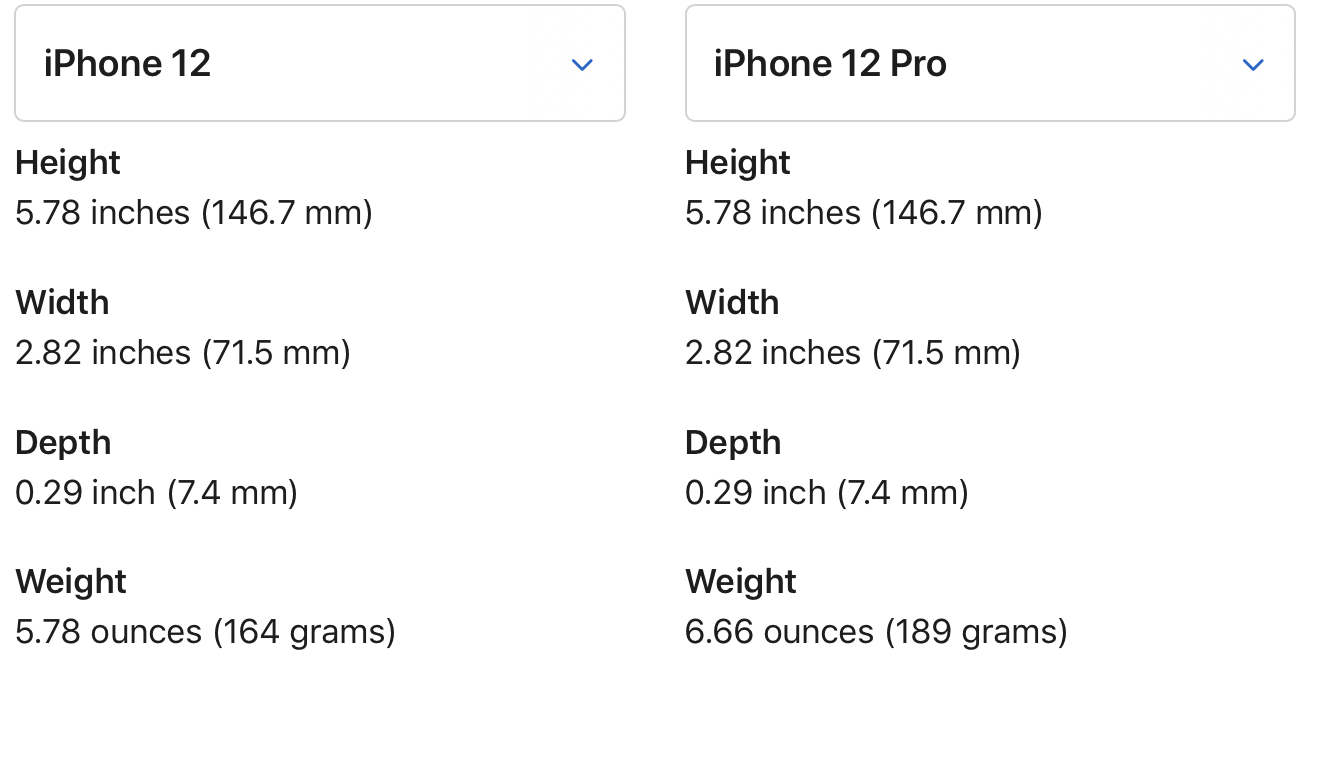Click the chevron arrow beside iPhone 12 Pro
1324x762 pixels.
click(x=1252, y=65)
